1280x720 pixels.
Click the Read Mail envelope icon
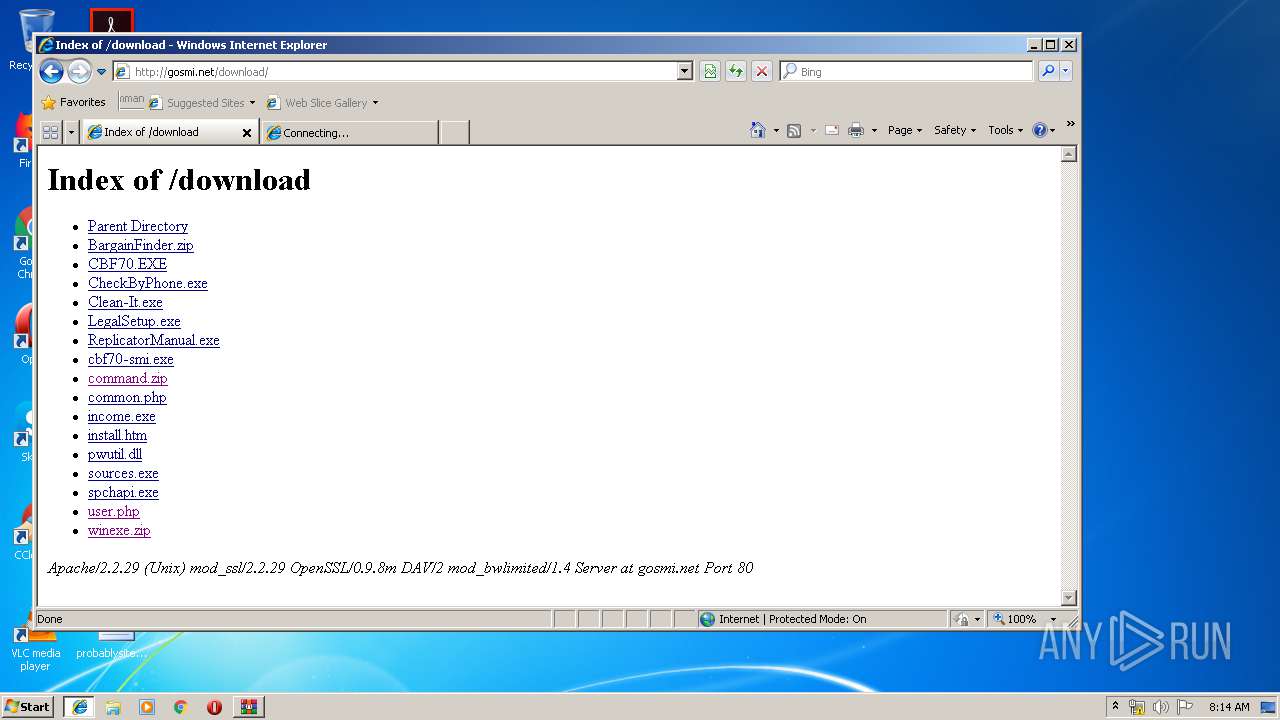pos(831,130)
